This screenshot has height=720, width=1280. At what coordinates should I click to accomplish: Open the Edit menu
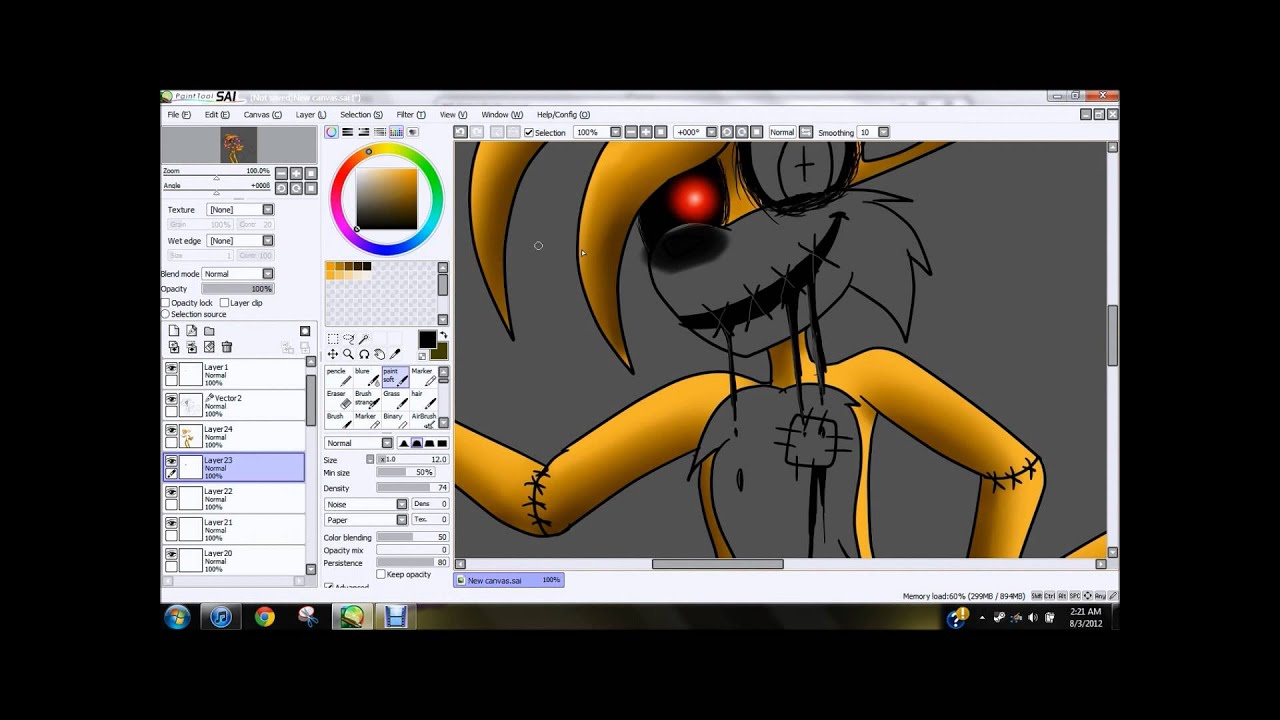[217, 115]
